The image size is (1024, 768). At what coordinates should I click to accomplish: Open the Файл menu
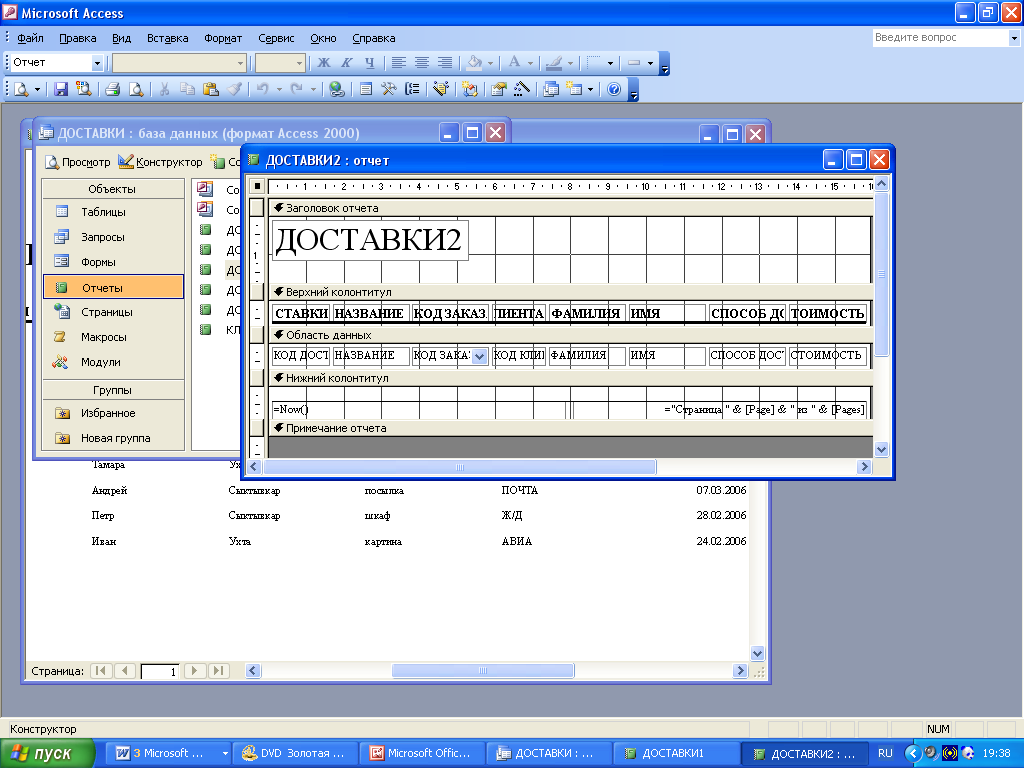(x=30, y=38)
